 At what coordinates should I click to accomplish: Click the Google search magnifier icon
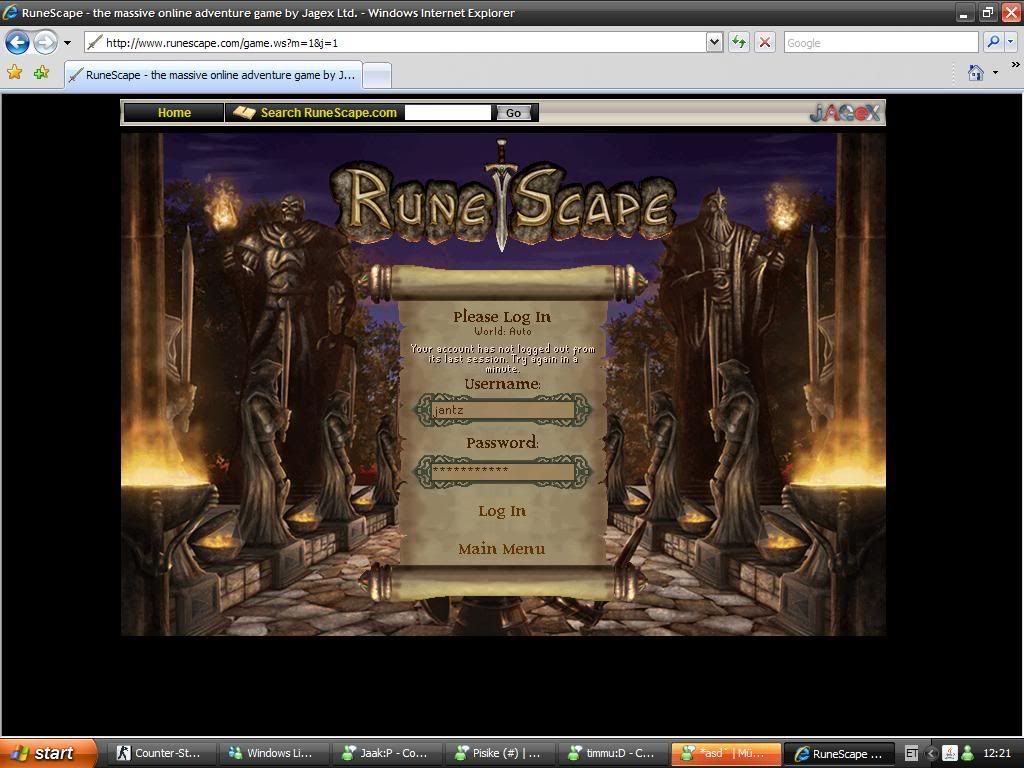coord(993,42)
